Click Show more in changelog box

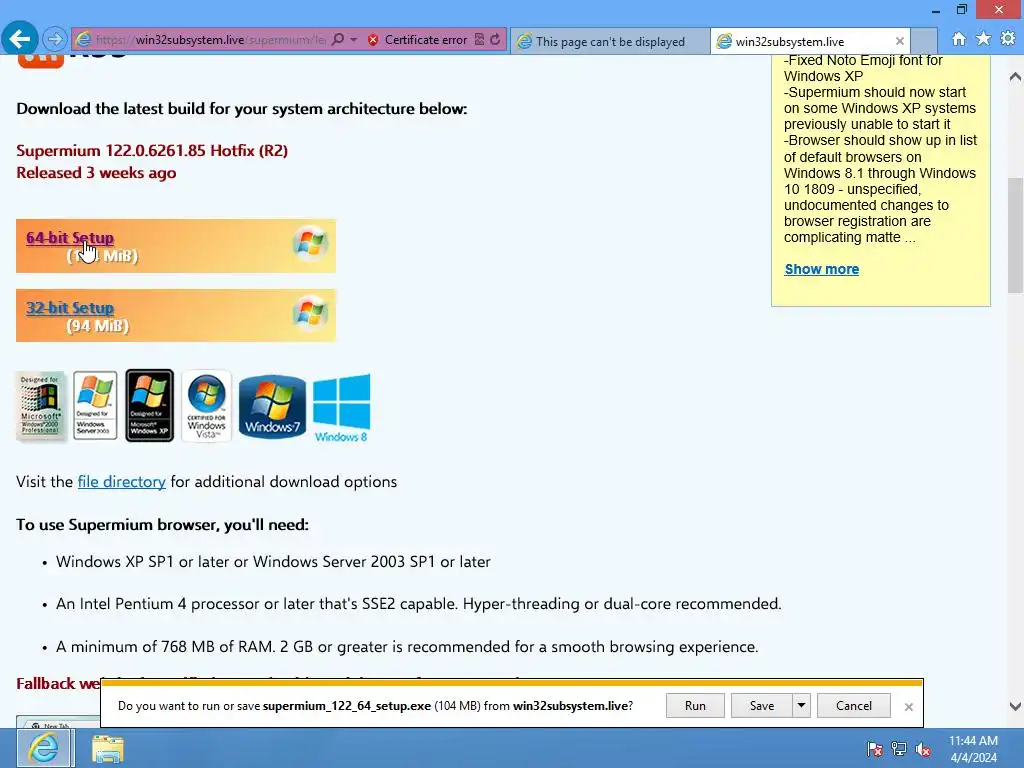(x=822, y=269)
